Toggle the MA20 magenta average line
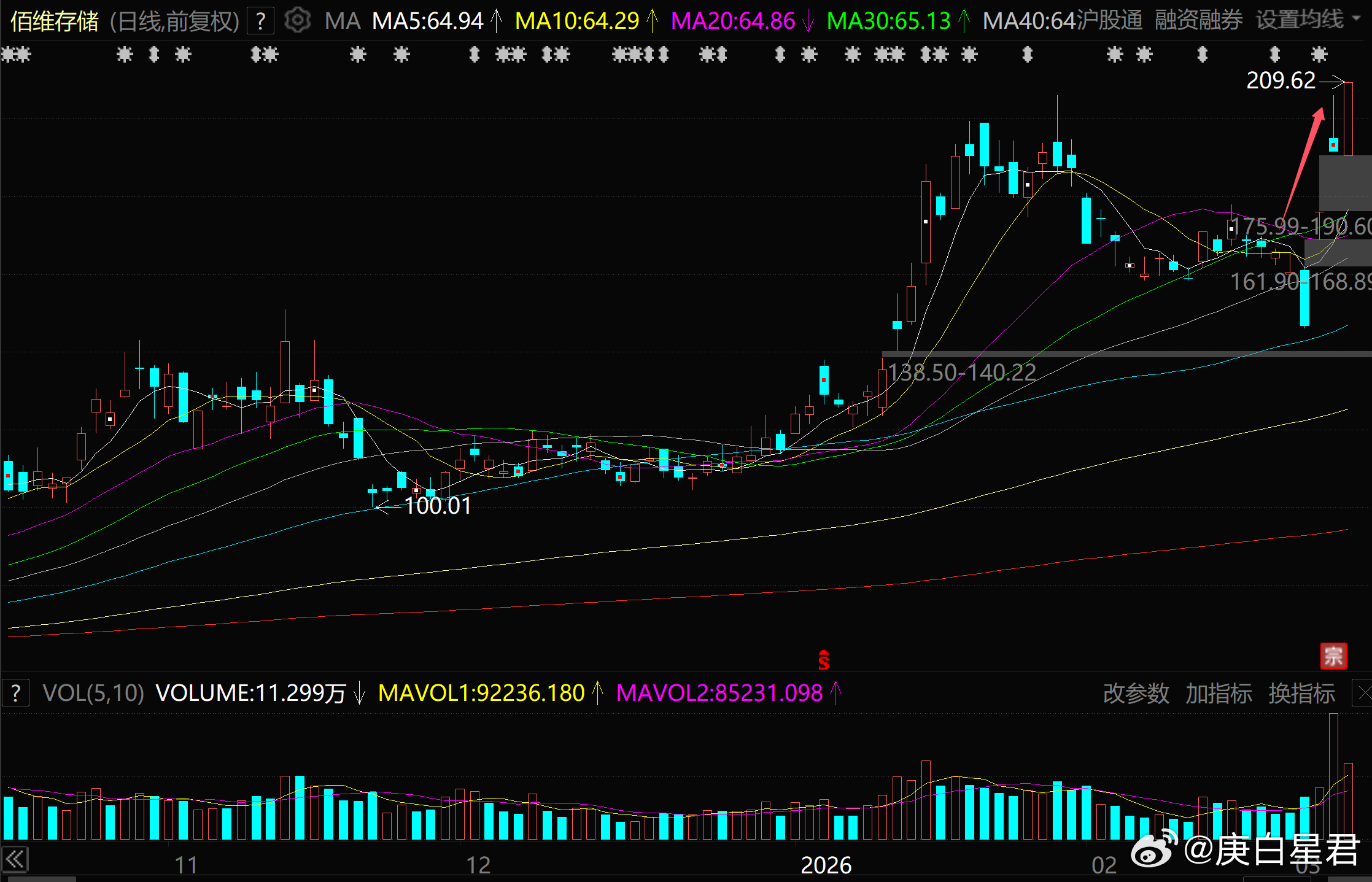This screenshot has width=1372, height=882. coord(732,21)
